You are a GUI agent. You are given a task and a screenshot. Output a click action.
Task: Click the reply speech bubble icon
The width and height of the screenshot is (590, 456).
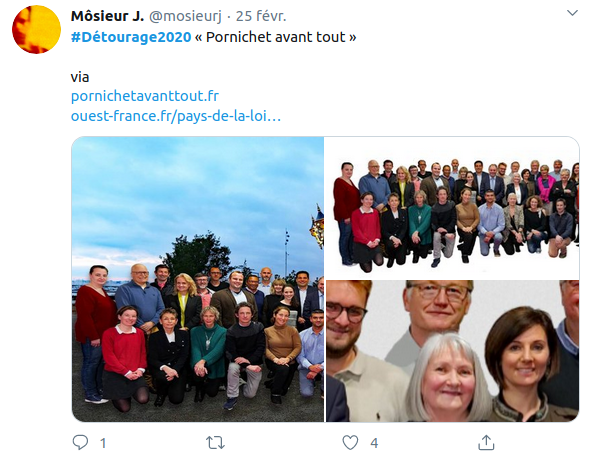(80, 442)
